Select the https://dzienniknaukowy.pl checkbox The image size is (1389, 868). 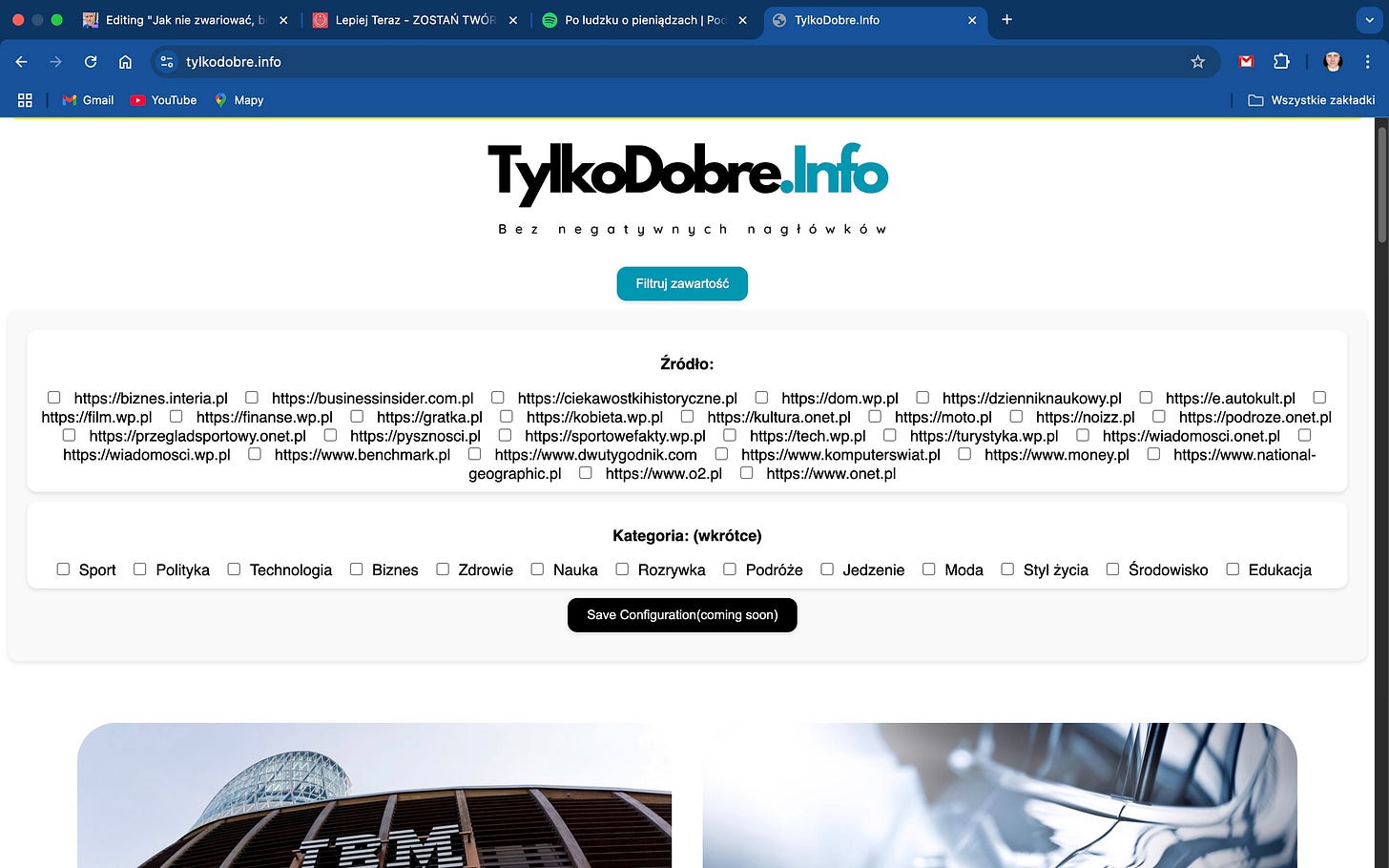coord(923,397)
